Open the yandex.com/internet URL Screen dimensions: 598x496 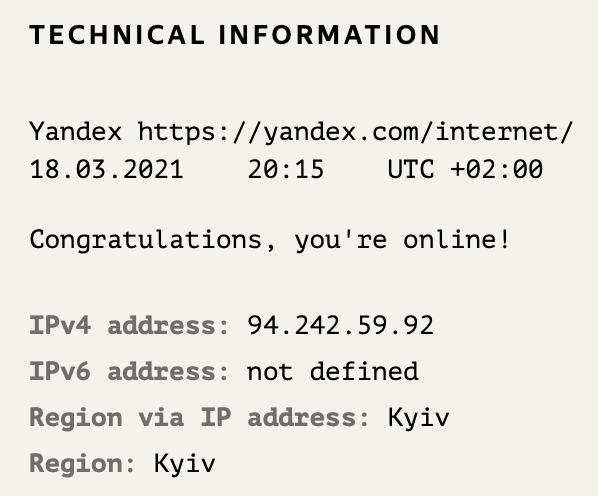coord(355,132)
